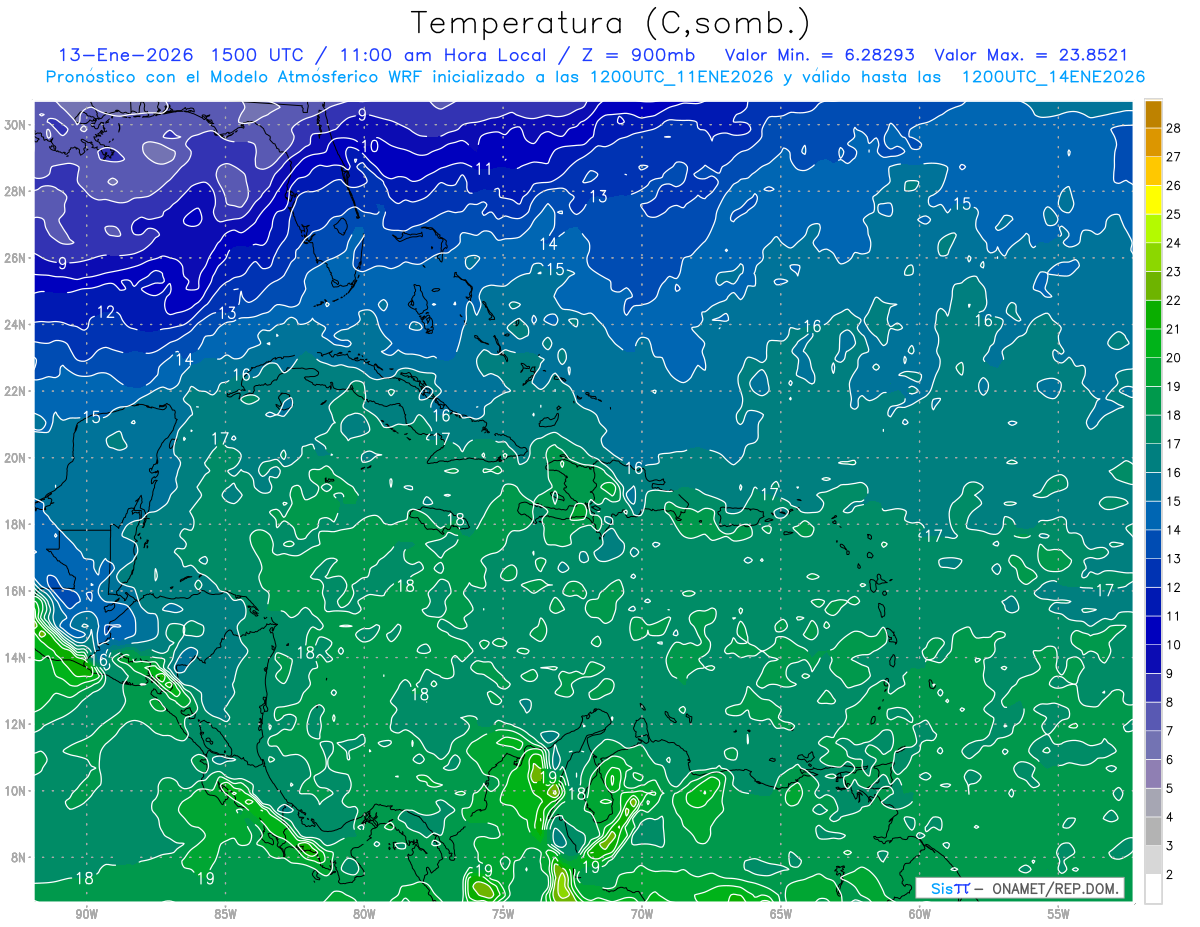This screenshot has width=1200, height=927.
Task: Click the "10" contour label on the map
Action: (x=369, y=146)
